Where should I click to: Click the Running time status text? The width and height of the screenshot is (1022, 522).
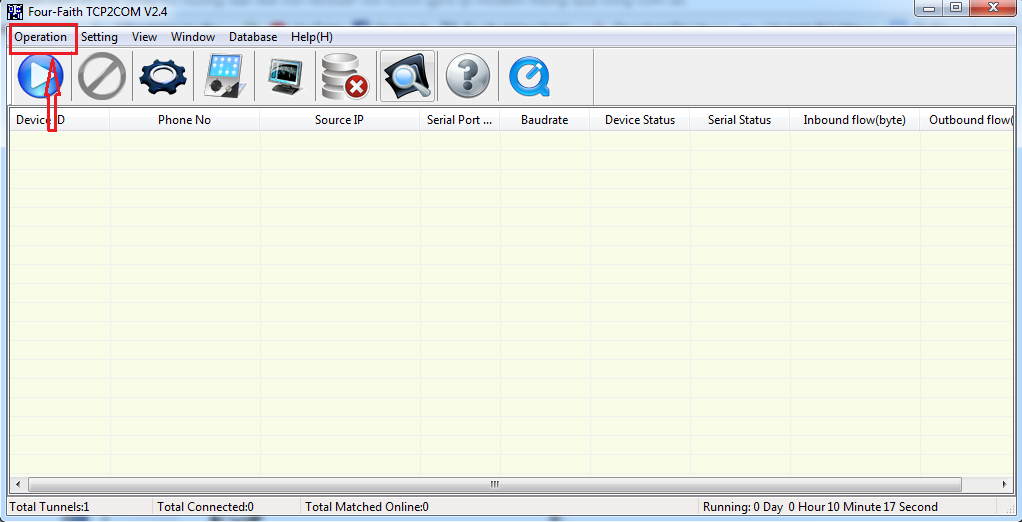820,506
